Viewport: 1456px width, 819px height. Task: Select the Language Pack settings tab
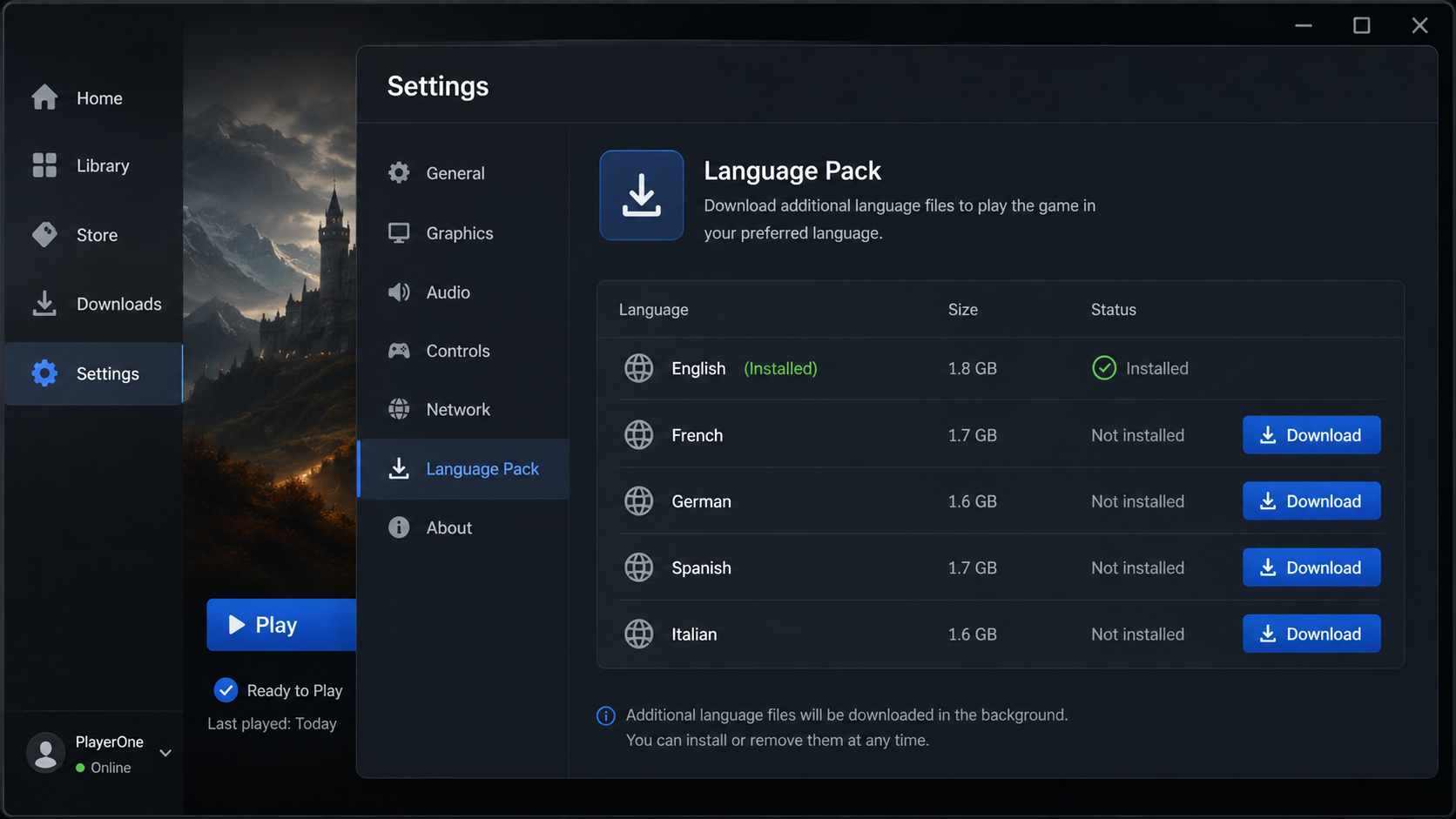[463, 468]
